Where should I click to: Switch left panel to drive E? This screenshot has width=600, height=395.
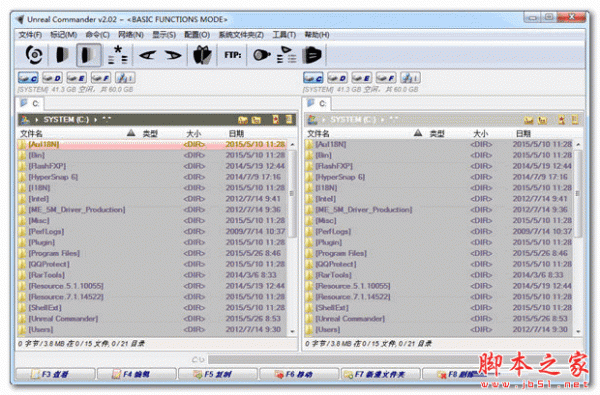pos(77,78)
